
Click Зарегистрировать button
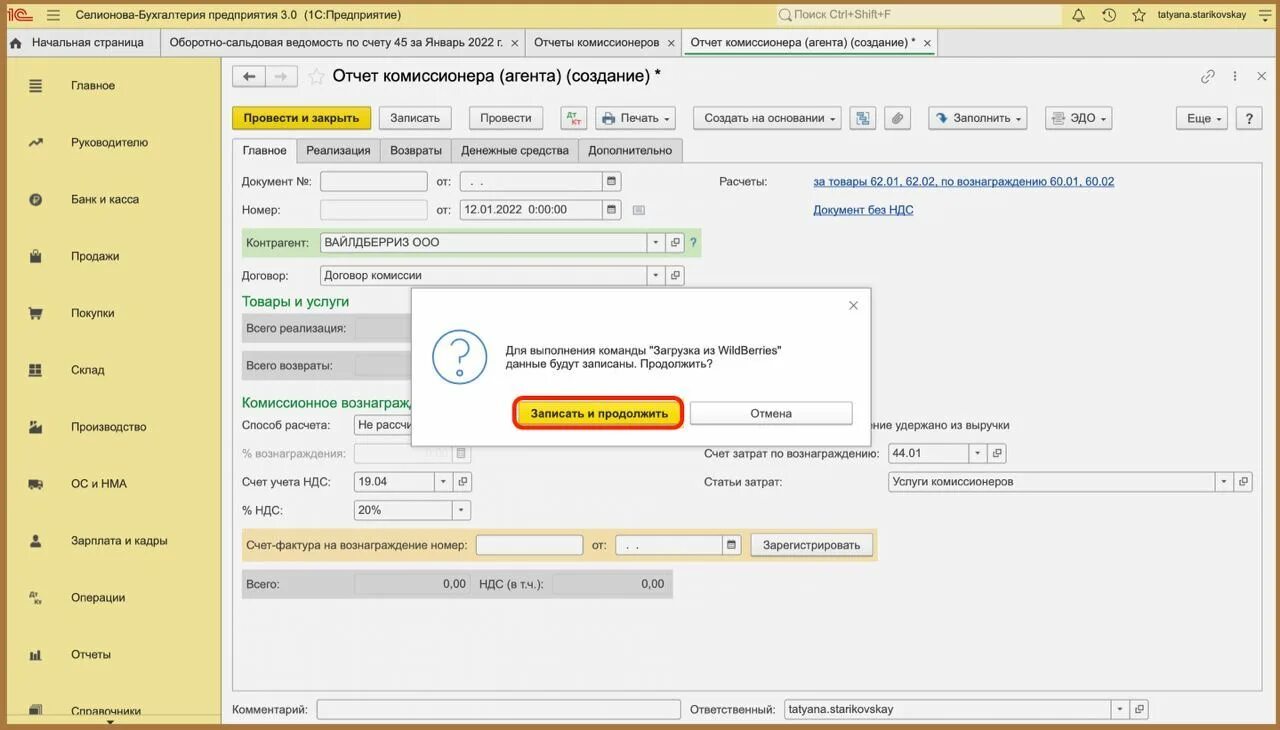(811, 545)
